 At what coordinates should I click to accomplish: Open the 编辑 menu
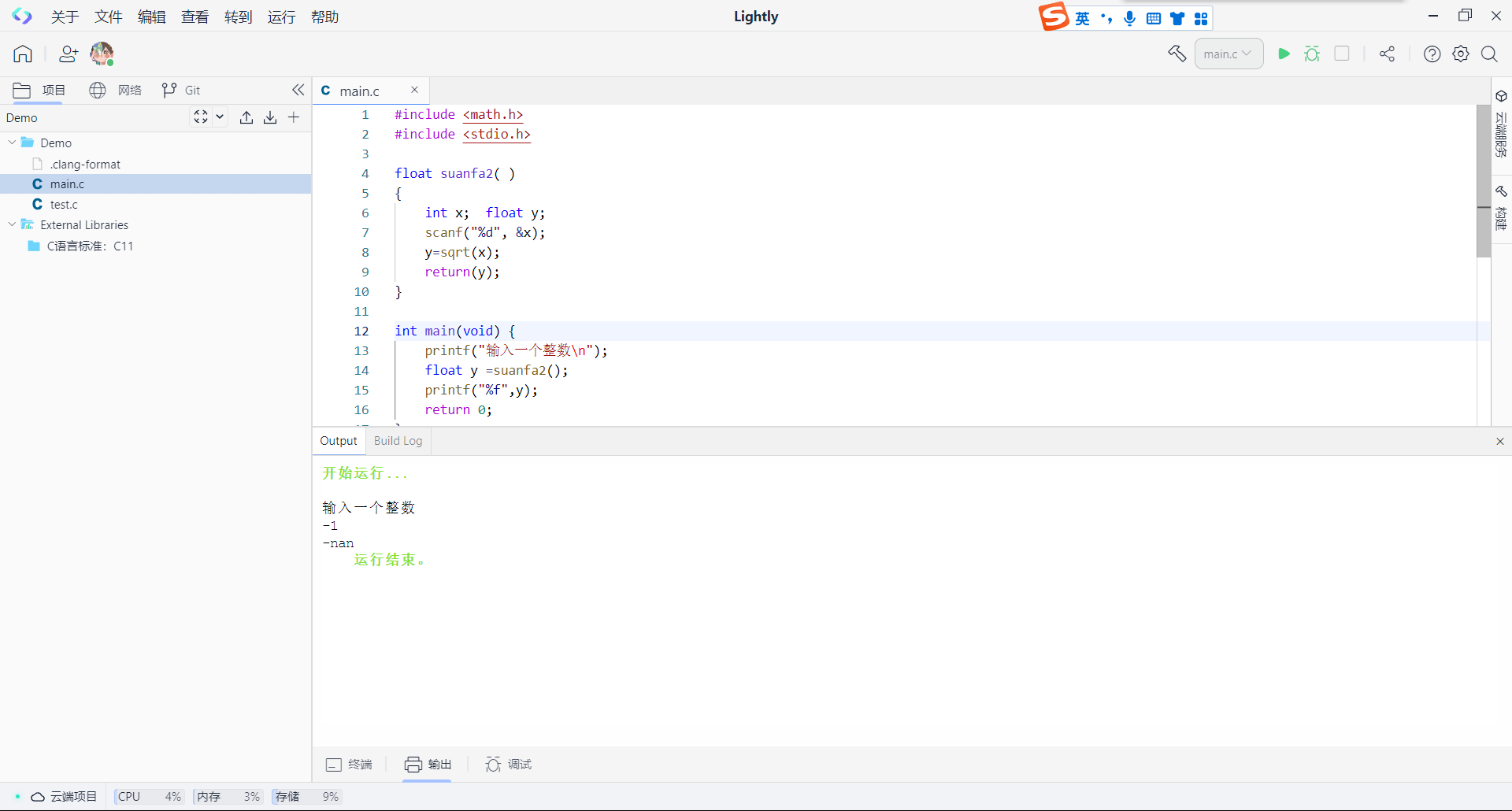click(152, 17)
